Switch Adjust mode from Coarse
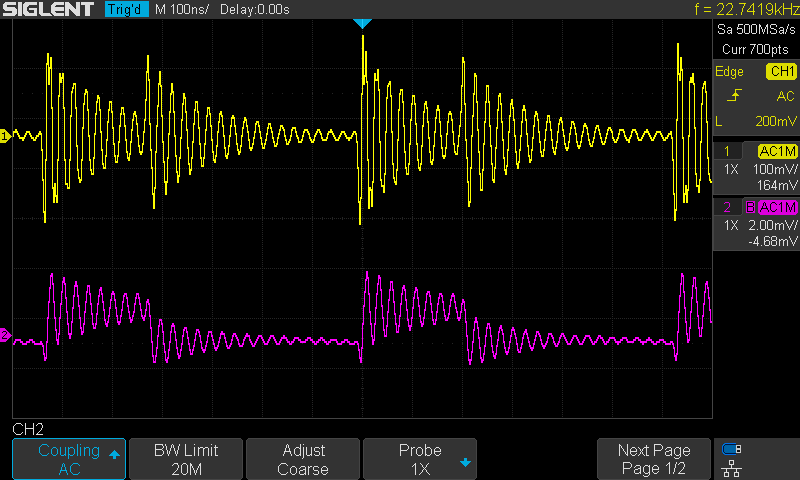The height and width of the screenshot is (480, 800). pyautogui.click(x=303, y=459)
